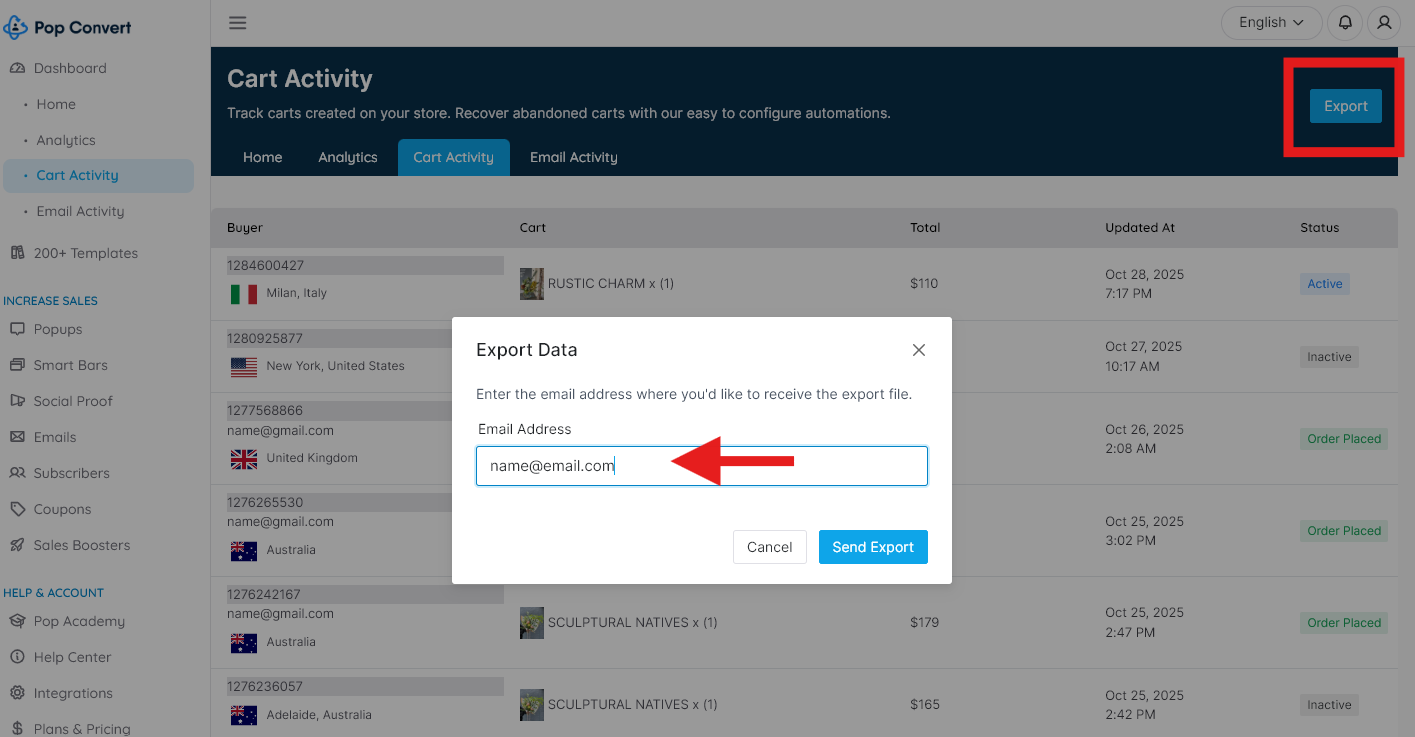Switch to the Analytics tab
Image resolution: width=1415 pixels, height=737 pixels.
click(348, 157)
